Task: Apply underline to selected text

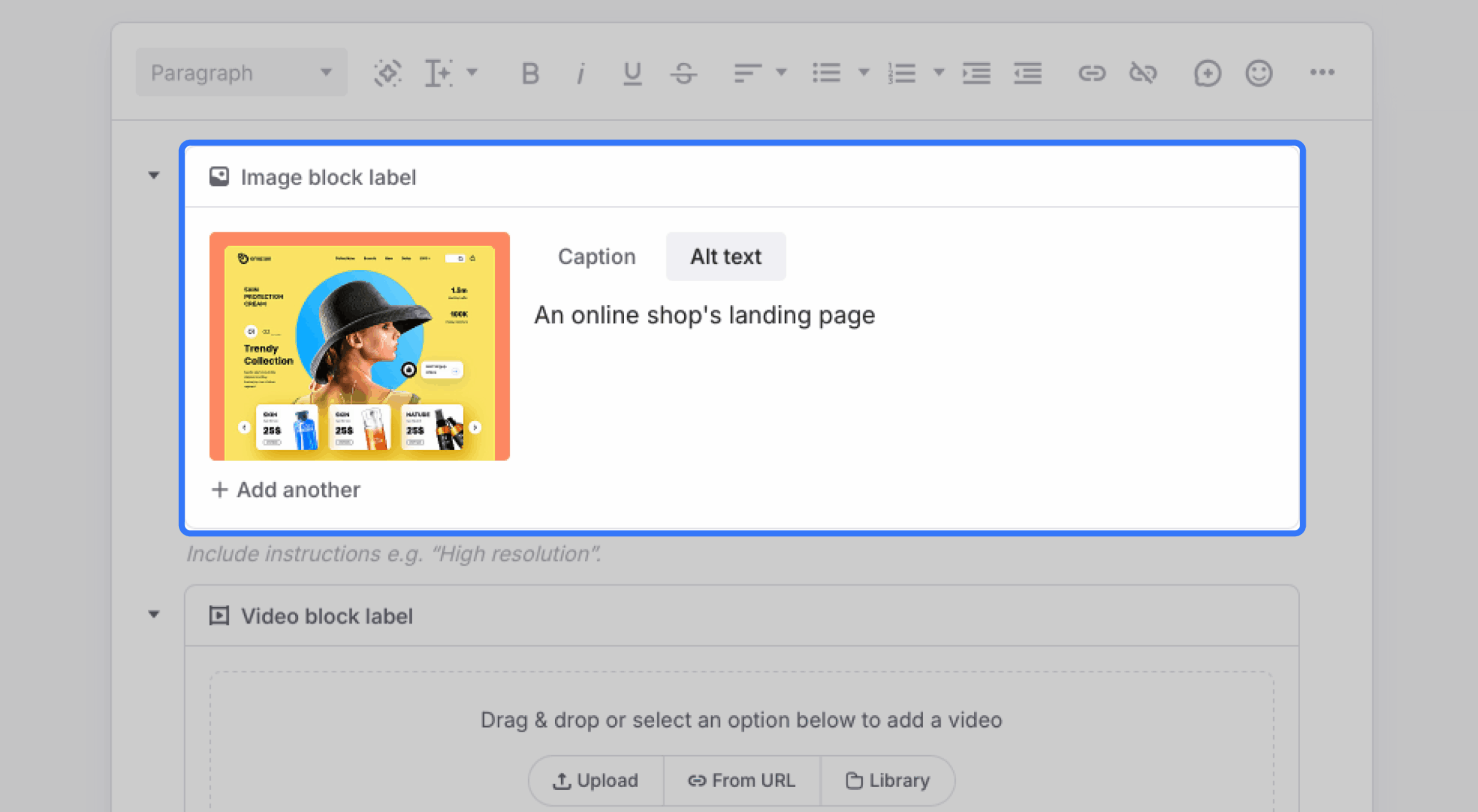Action: point(631,72)
